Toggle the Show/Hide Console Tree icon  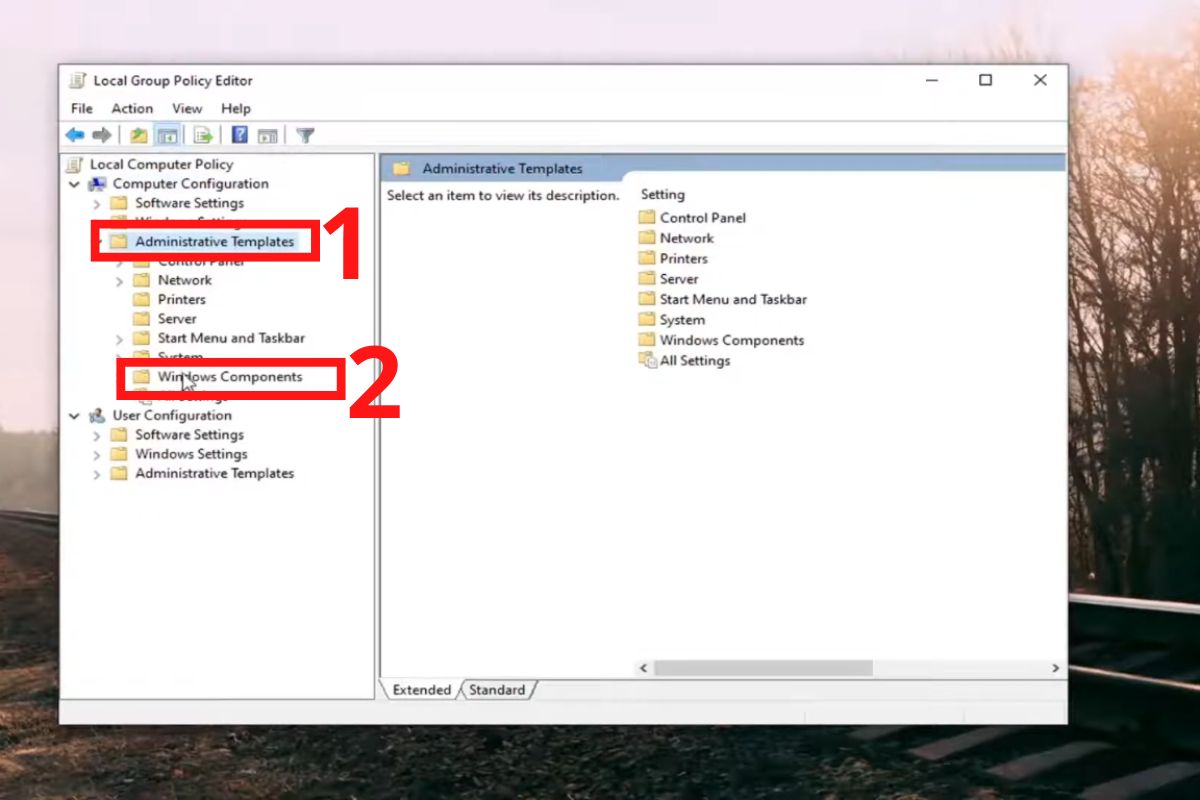pos(169,134)
